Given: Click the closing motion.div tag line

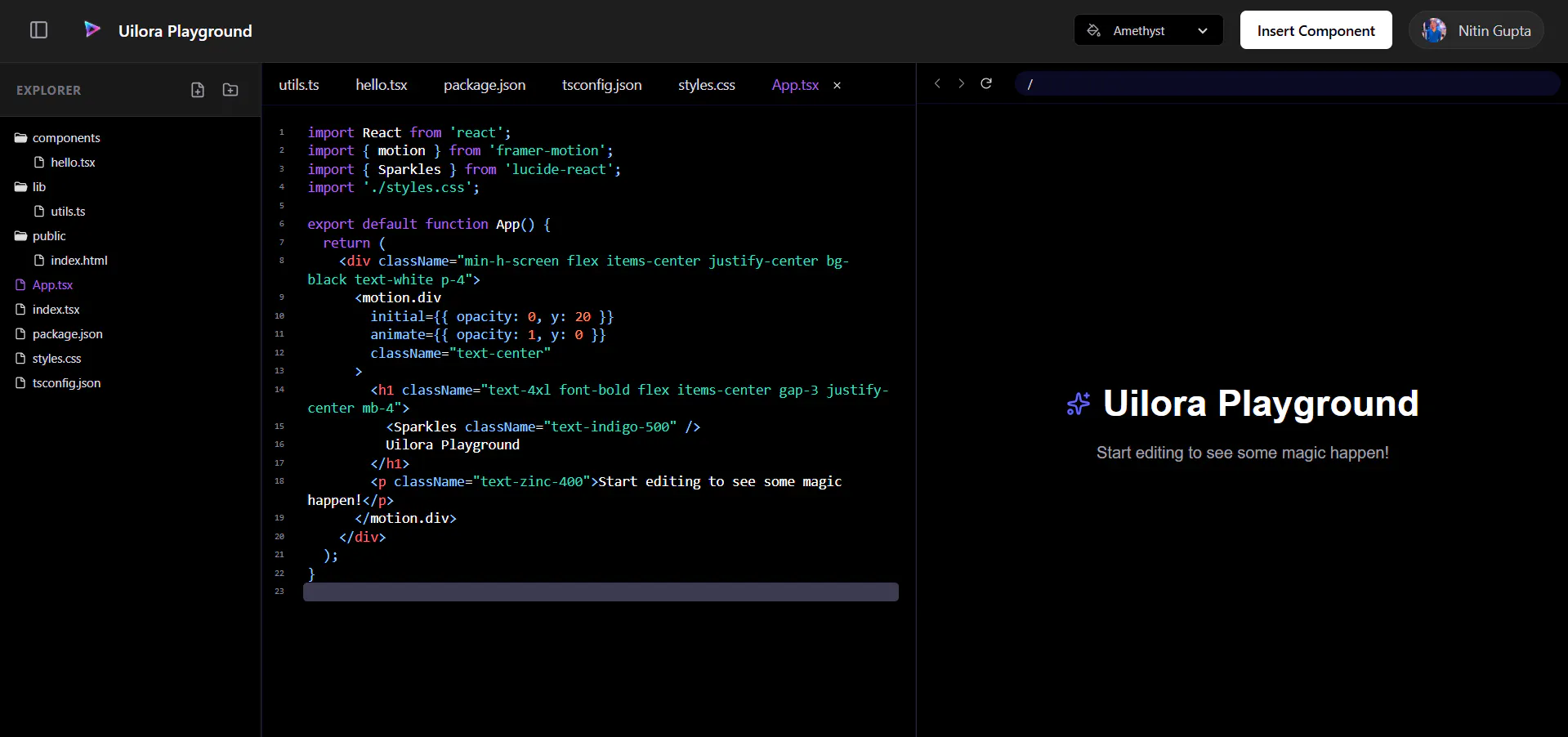Looking at the screenshot, I should click(x=405, y=518).
